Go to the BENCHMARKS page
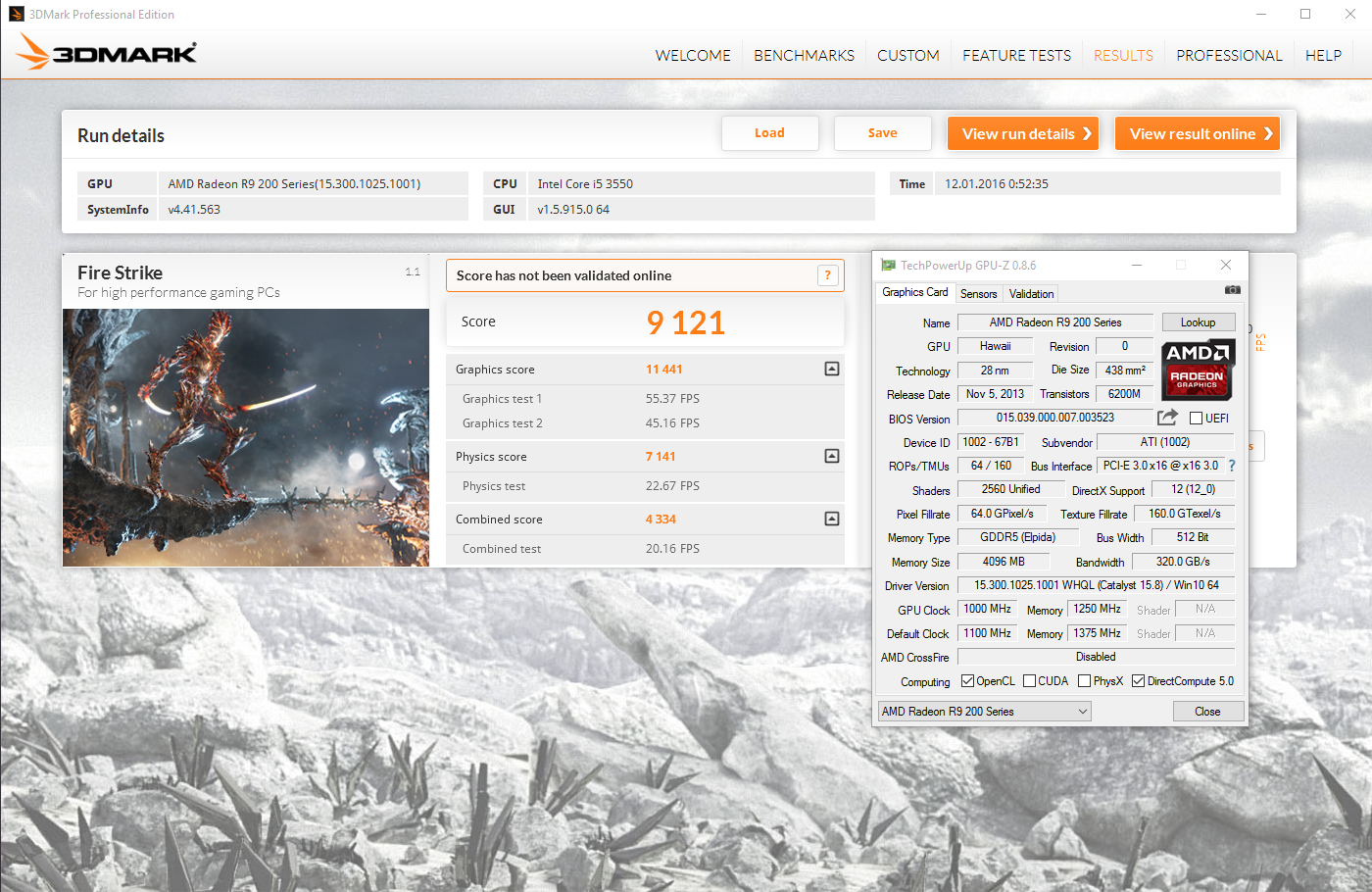The height and width of the screenshot is (892, 1372). point(804,56)
